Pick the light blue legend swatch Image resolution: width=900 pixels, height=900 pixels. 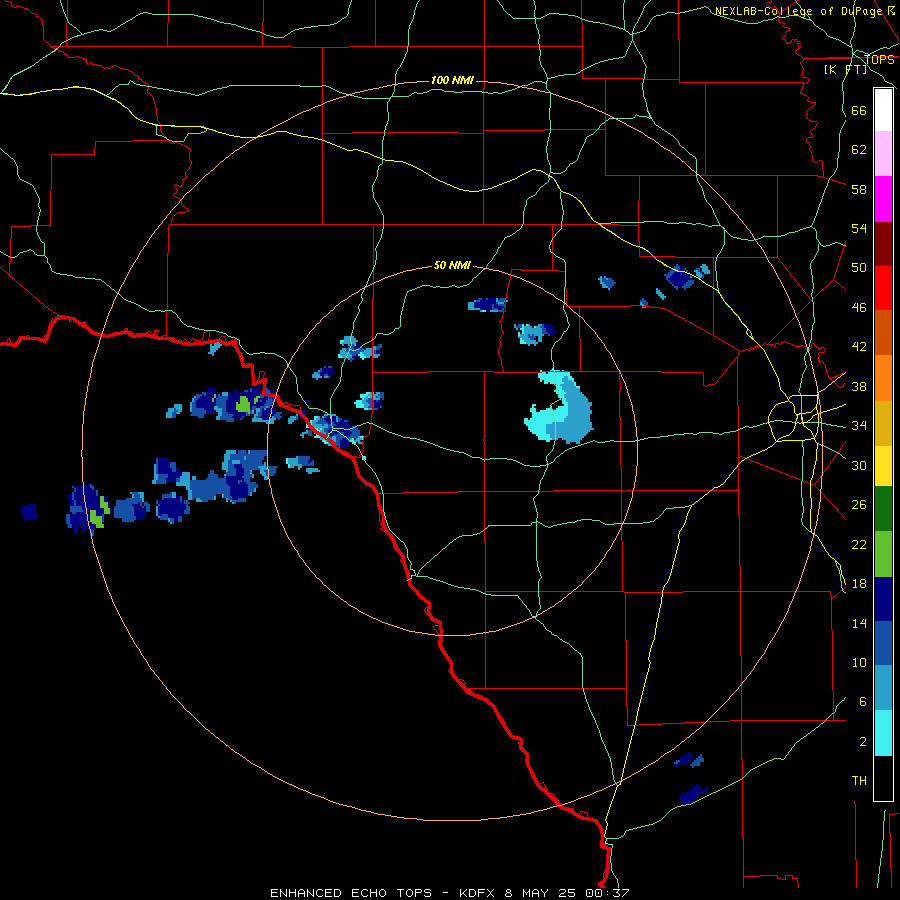883,688
